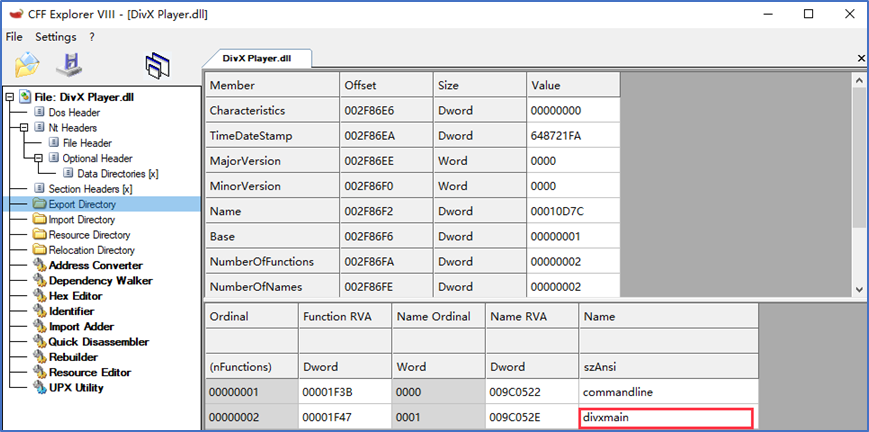The height and width of the screenshot is (432, 869).
Task: Select Resource Directory in the tree
Action: point(89,235)
